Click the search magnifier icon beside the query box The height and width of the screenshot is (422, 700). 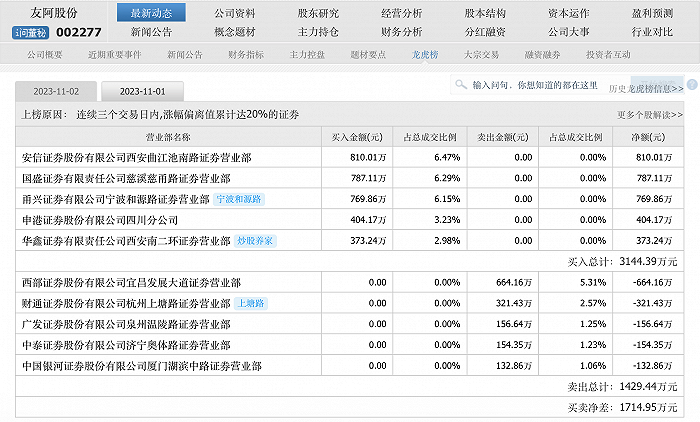pos(461,87)
